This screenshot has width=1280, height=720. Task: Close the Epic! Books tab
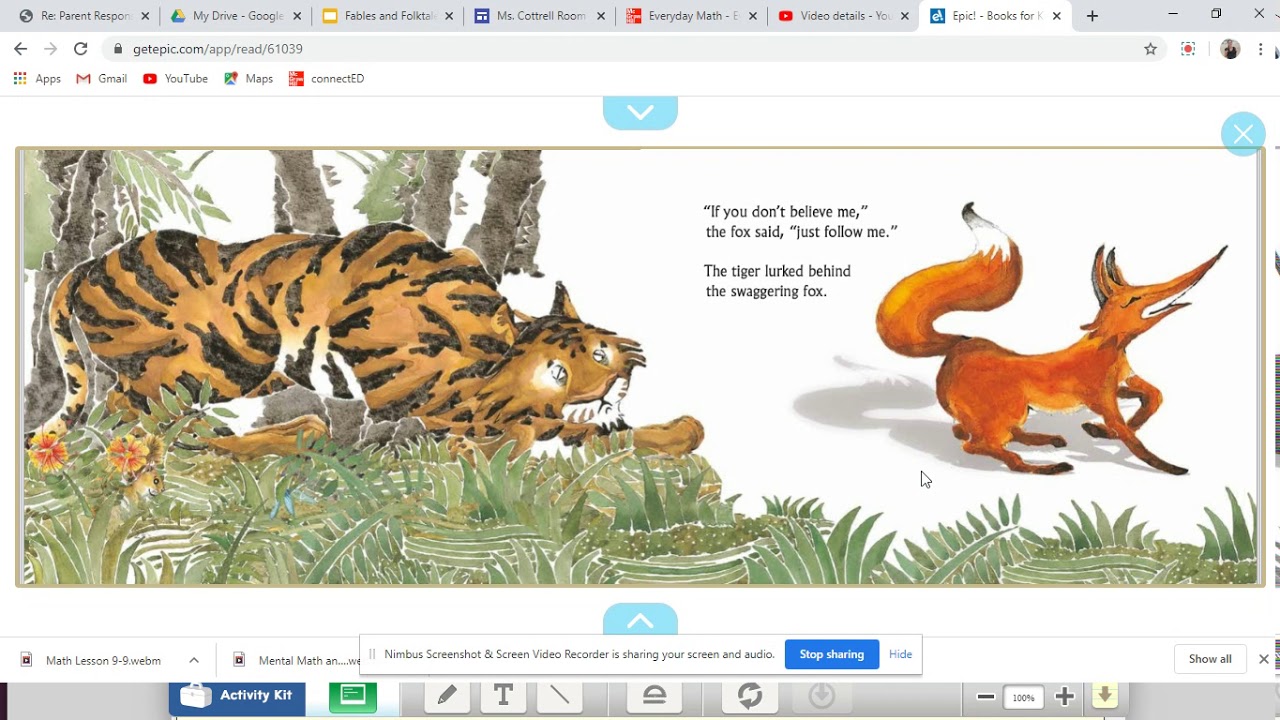pyautogui.click(x=1056, y=16)
